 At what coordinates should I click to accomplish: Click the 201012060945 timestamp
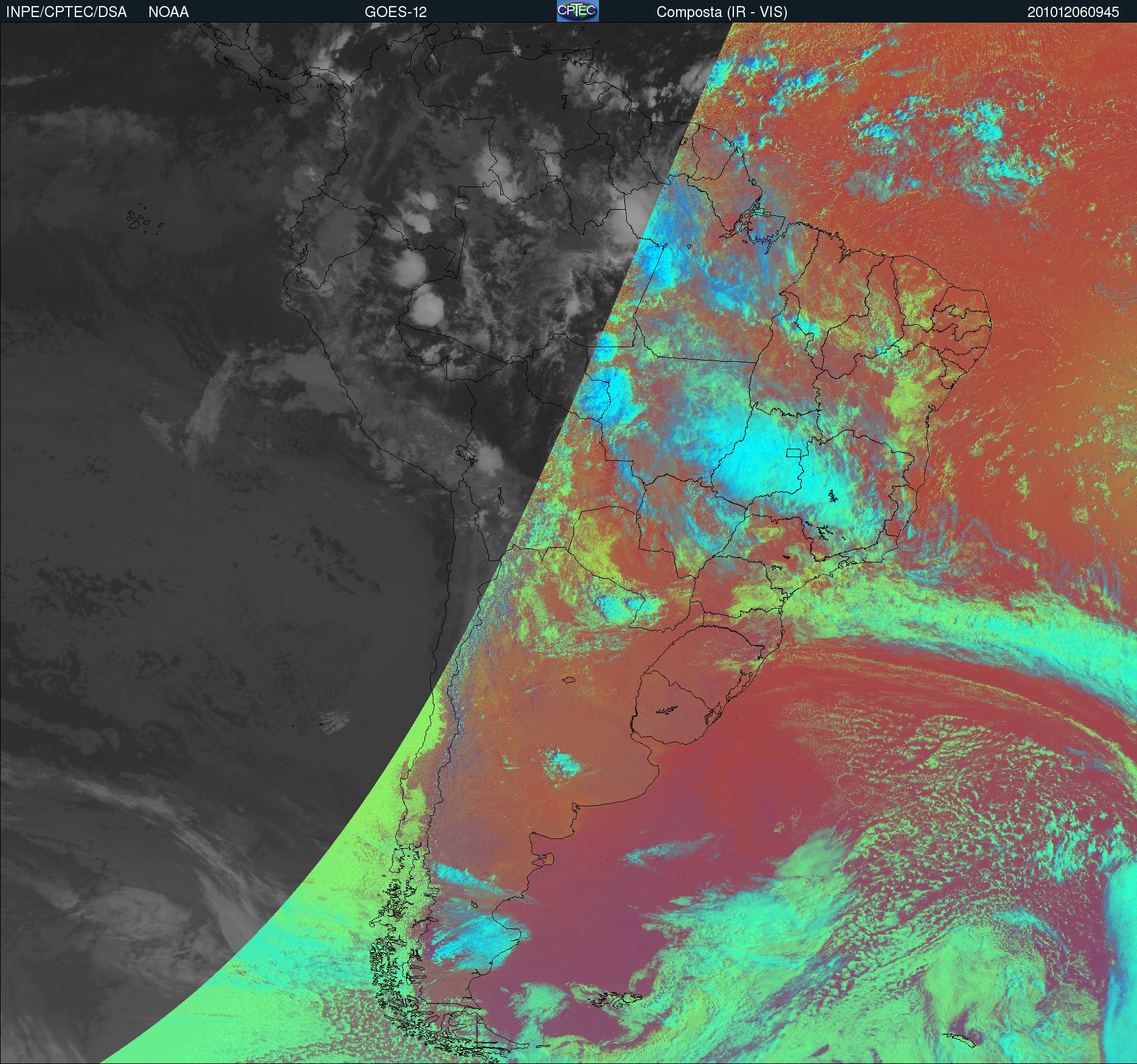pyautogui.click(x=1073, y=12)
